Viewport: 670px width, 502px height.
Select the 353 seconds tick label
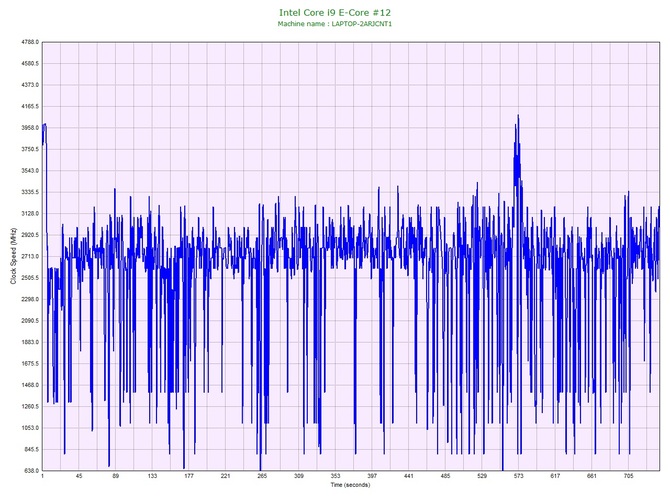point(335,476)
